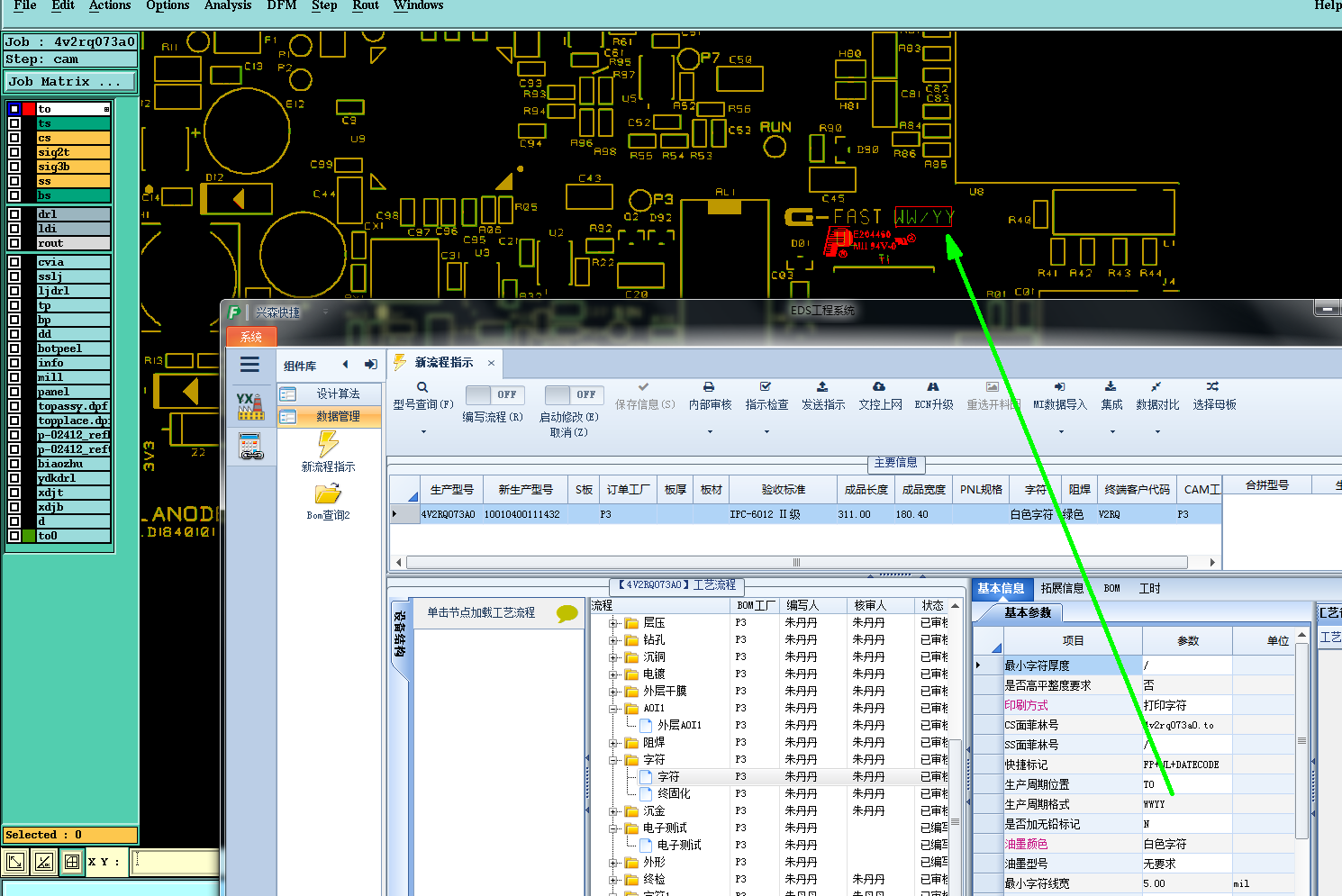1342x896 pixels.
Task: Open the Analysis menu
Action: 228,5
